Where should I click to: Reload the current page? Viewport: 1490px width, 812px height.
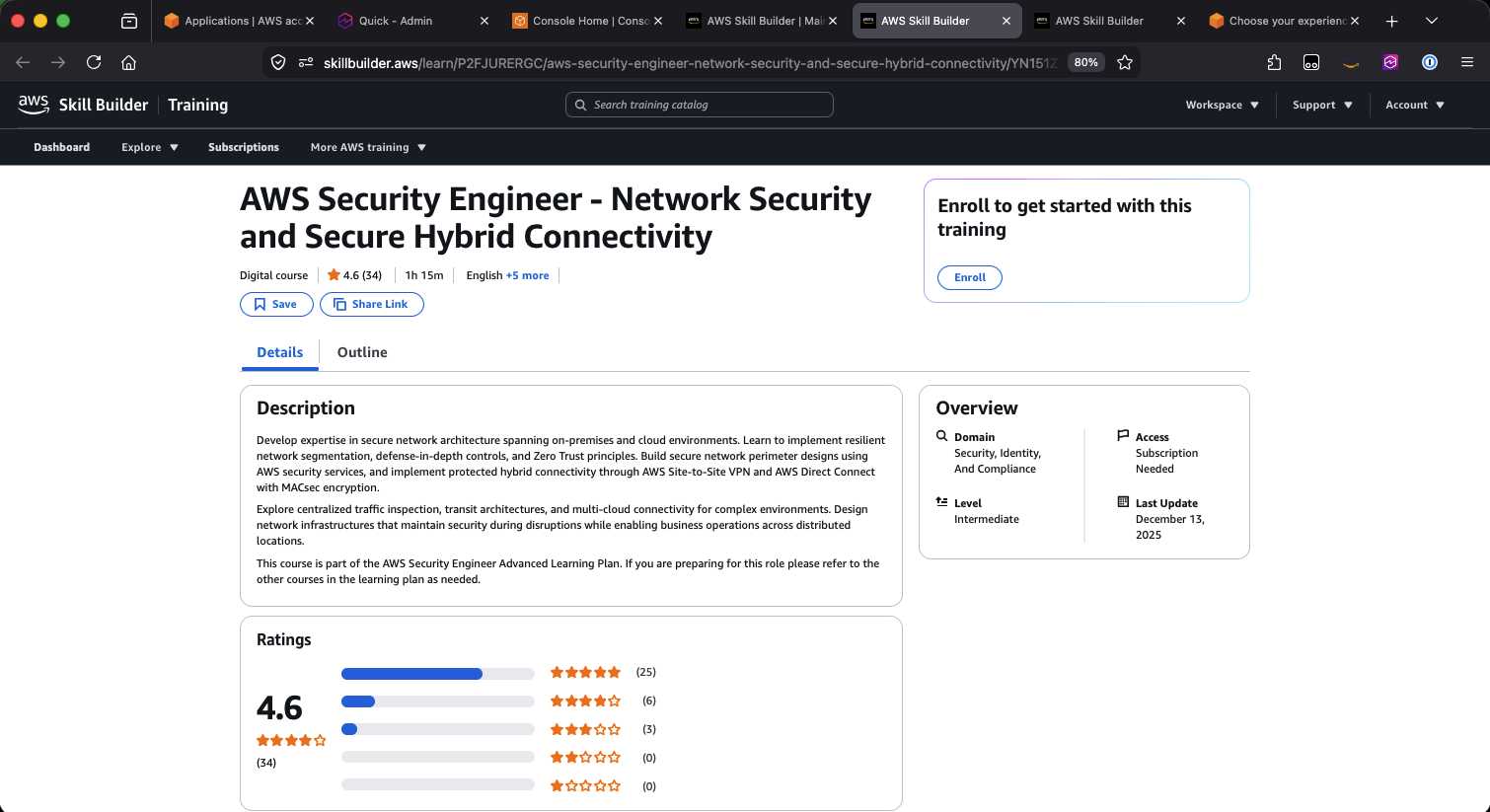point(94,62)
